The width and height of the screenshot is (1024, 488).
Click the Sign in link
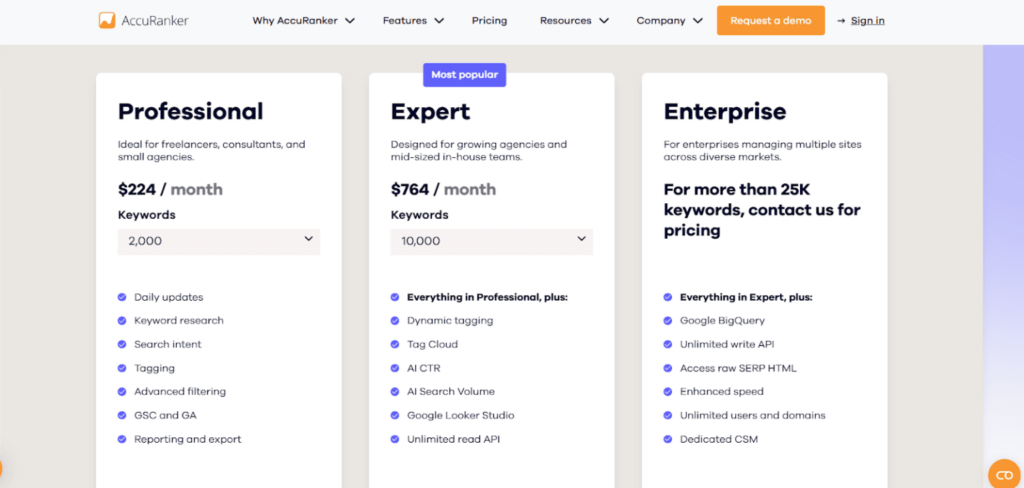pos(867,21)
